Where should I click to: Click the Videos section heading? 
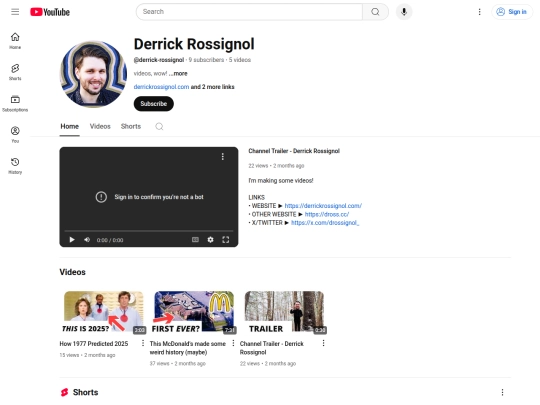tap(72, 272)
